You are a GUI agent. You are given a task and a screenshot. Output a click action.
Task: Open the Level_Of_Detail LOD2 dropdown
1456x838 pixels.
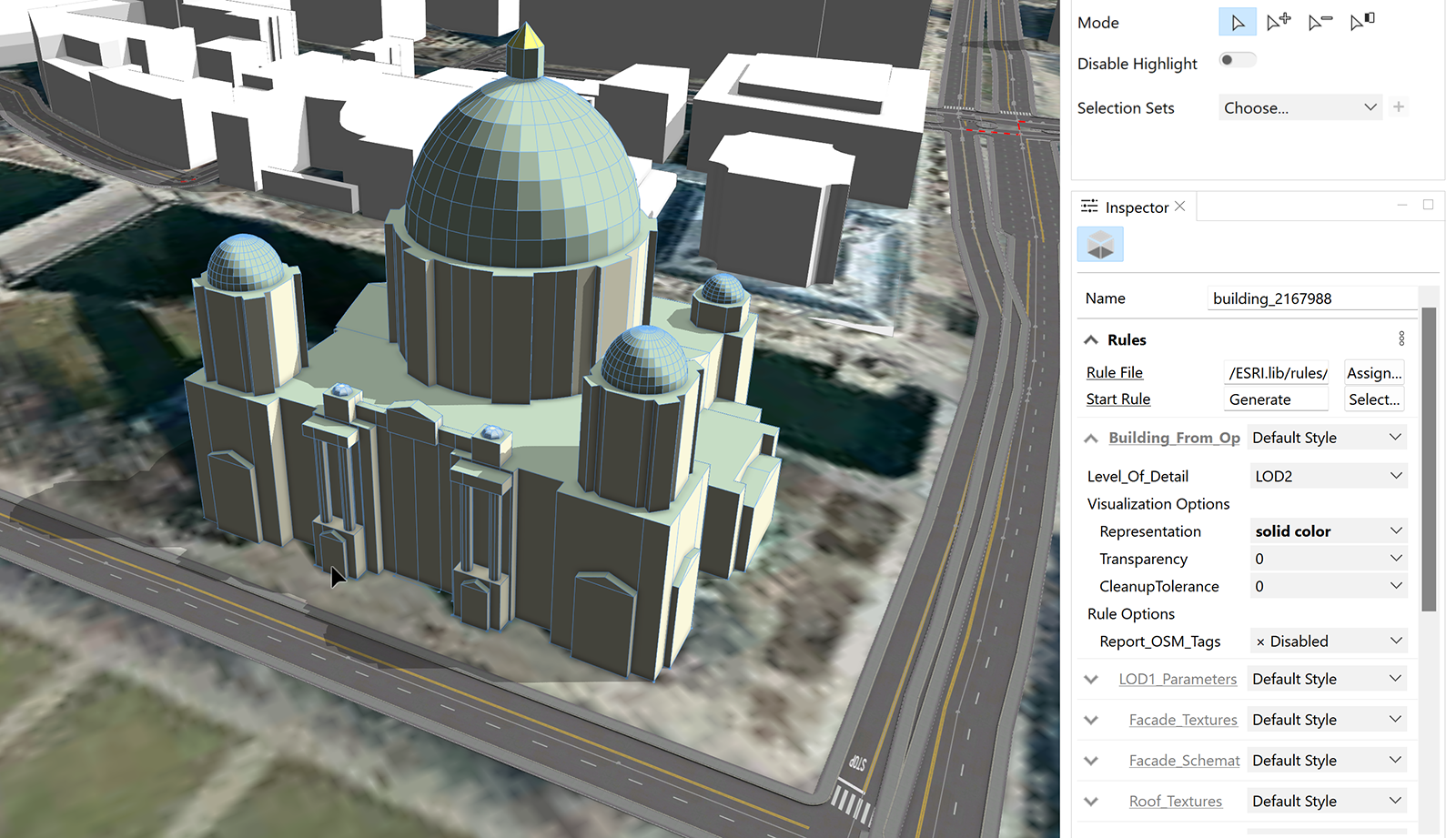pyautogui.click(x=1327, y=477)
